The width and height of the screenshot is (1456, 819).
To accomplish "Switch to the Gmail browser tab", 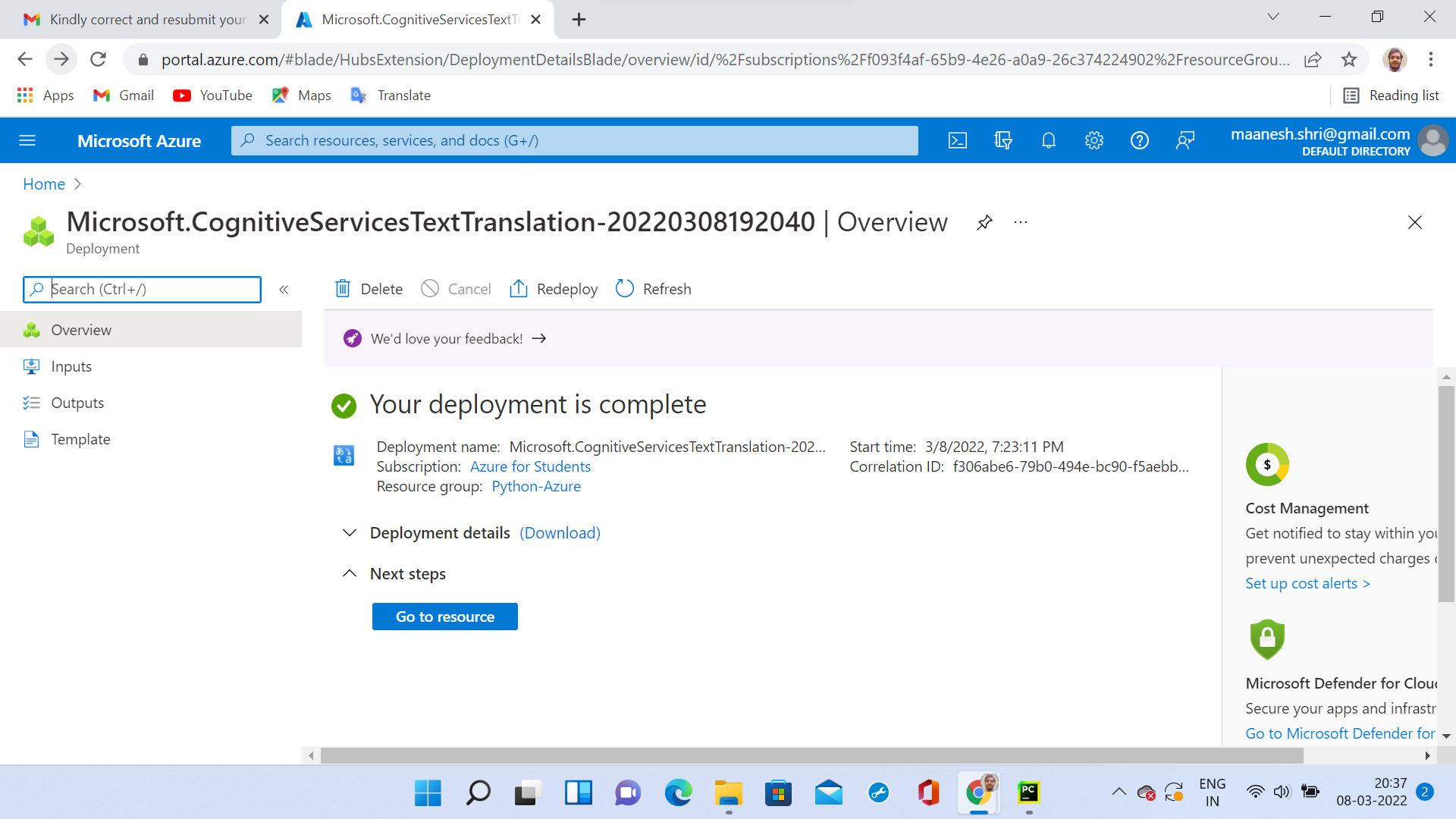I will coord(136,19).
